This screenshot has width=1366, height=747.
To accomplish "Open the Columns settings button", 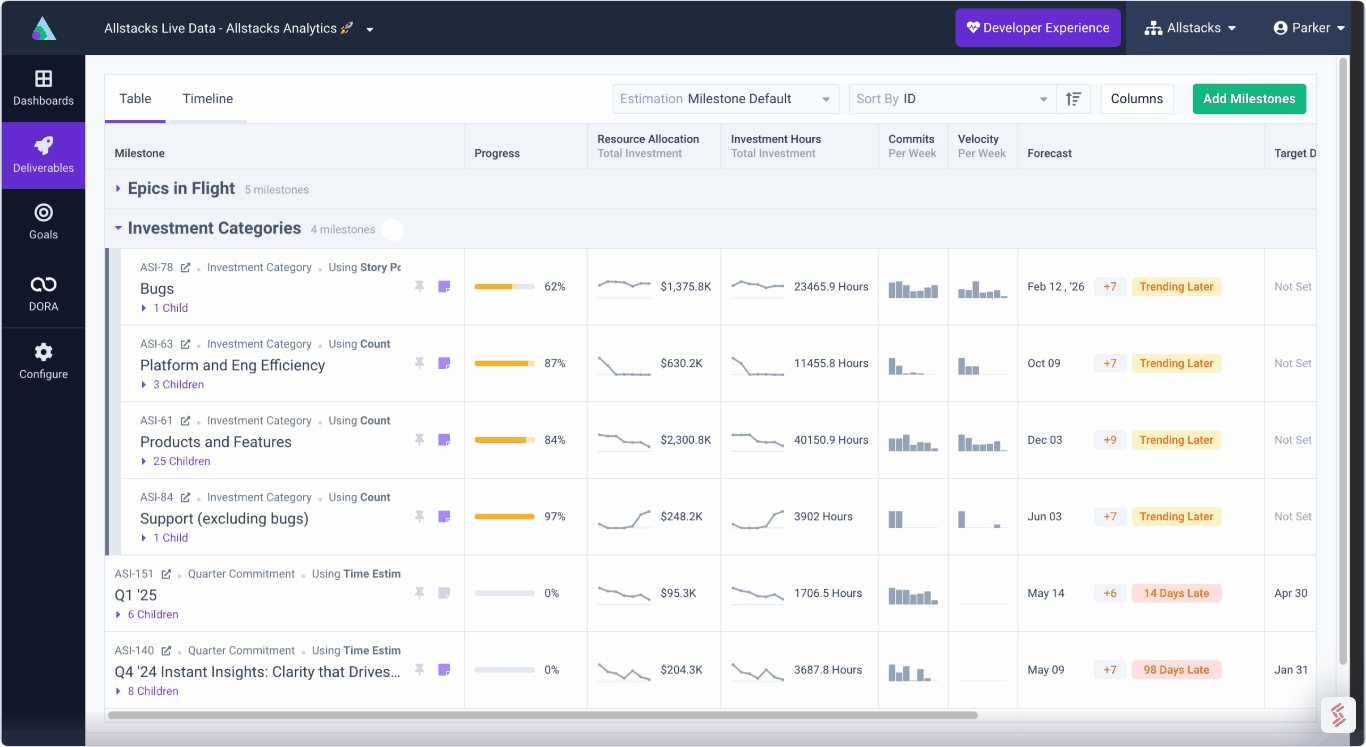I will pos(1137,99).
